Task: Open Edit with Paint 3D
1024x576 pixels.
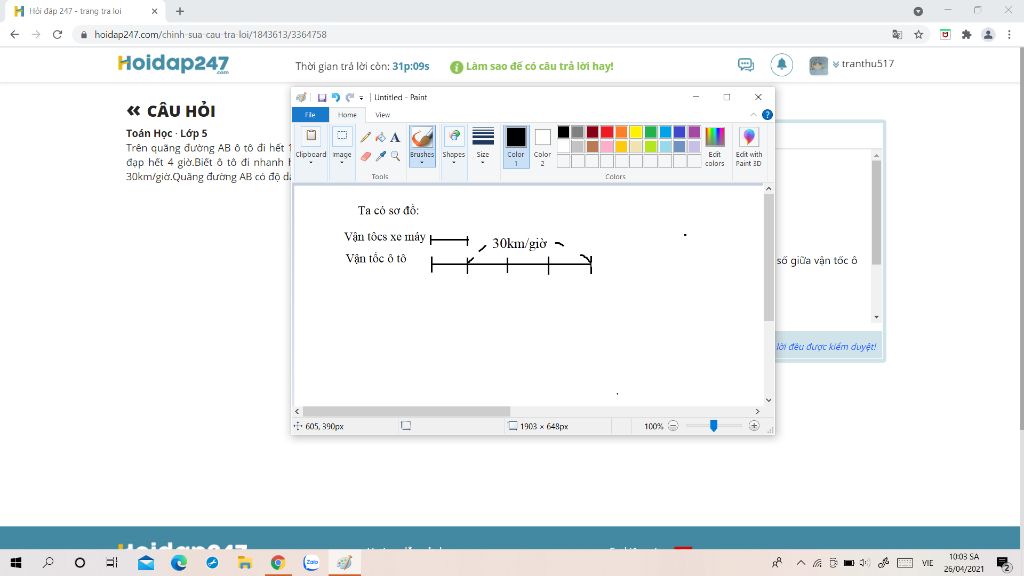Action: [748, 146]
